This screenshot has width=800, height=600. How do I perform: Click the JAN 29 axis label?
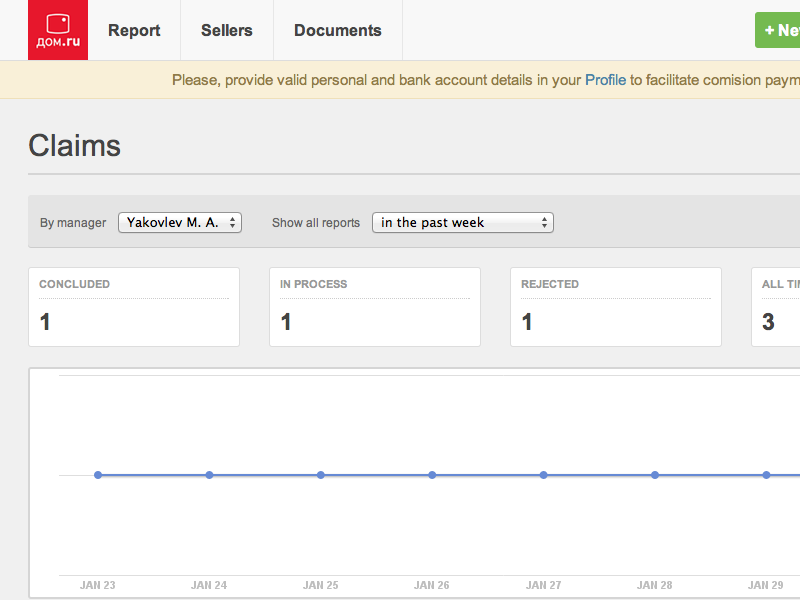765,585
